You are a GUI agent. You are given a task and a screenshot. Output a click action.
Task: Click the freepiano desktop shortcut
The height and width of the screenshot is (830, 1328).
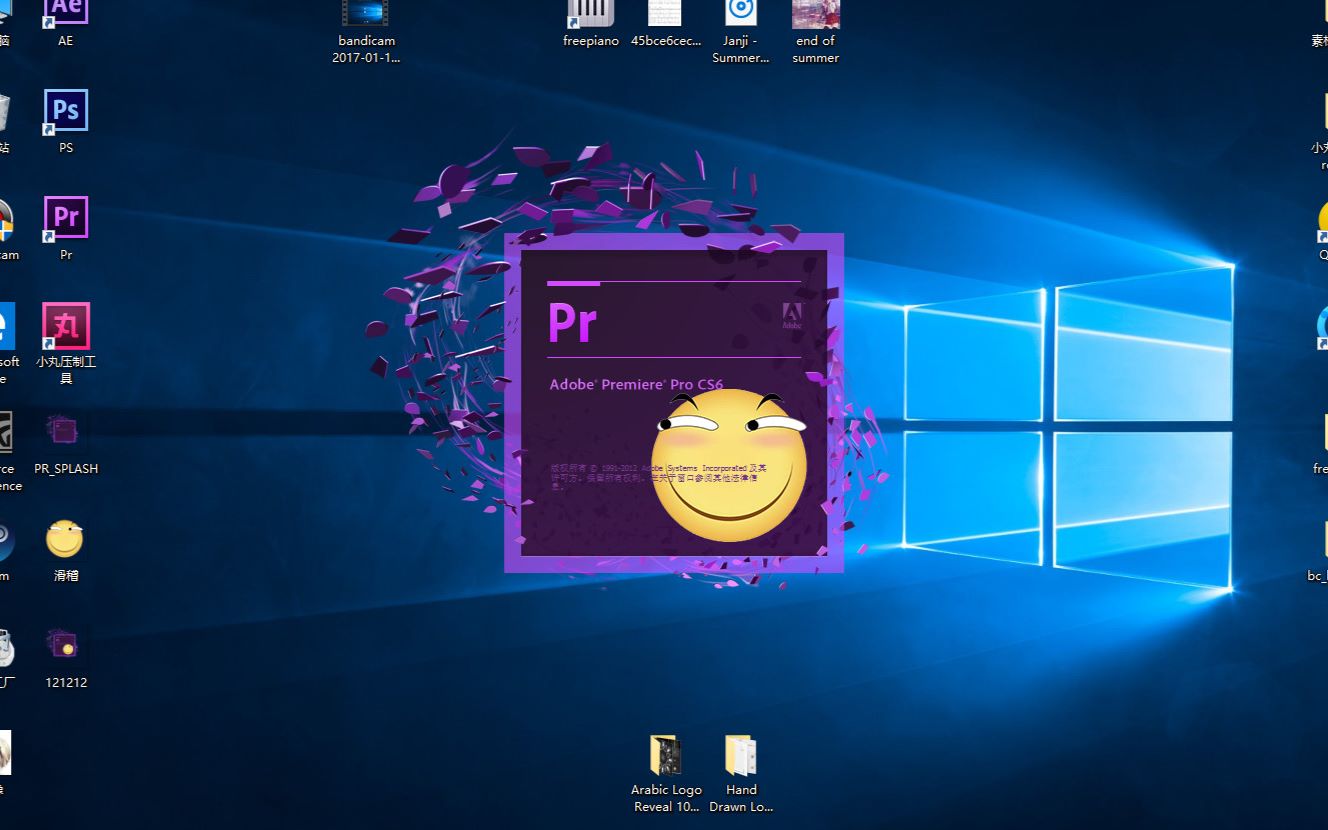point(591,22)
